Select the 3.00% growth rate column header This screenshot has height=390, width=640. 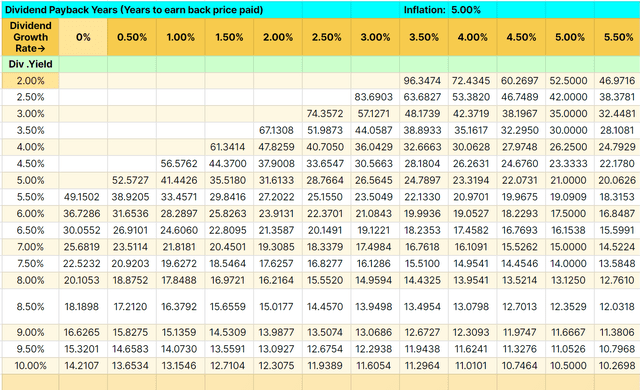tap(376, 37)
